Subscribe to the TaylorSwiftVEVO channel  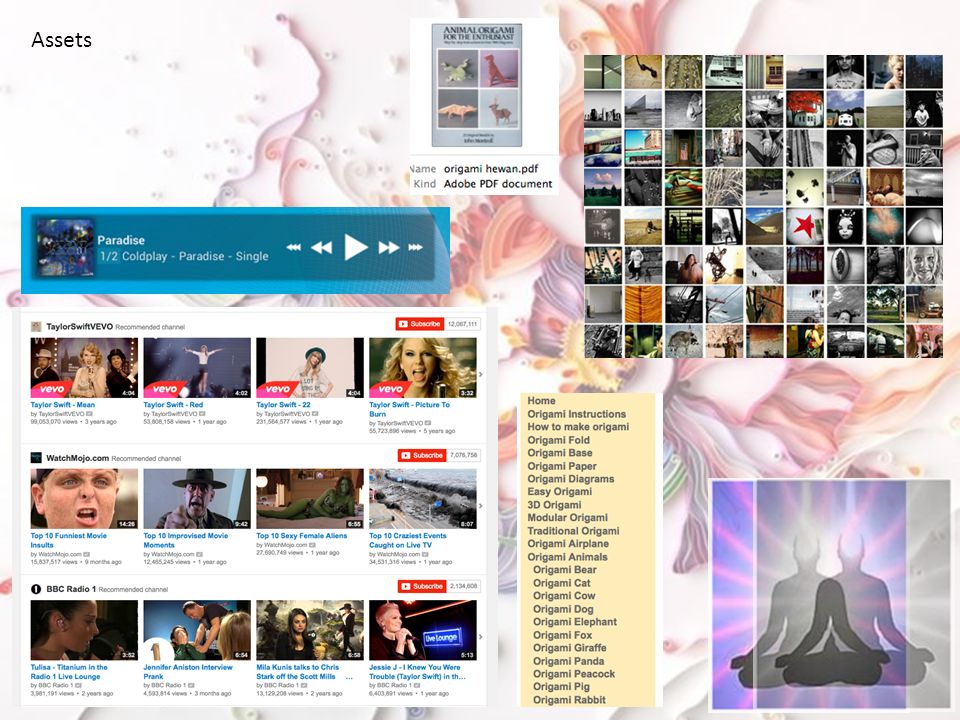pyautogui.click(x=420, y=324)
